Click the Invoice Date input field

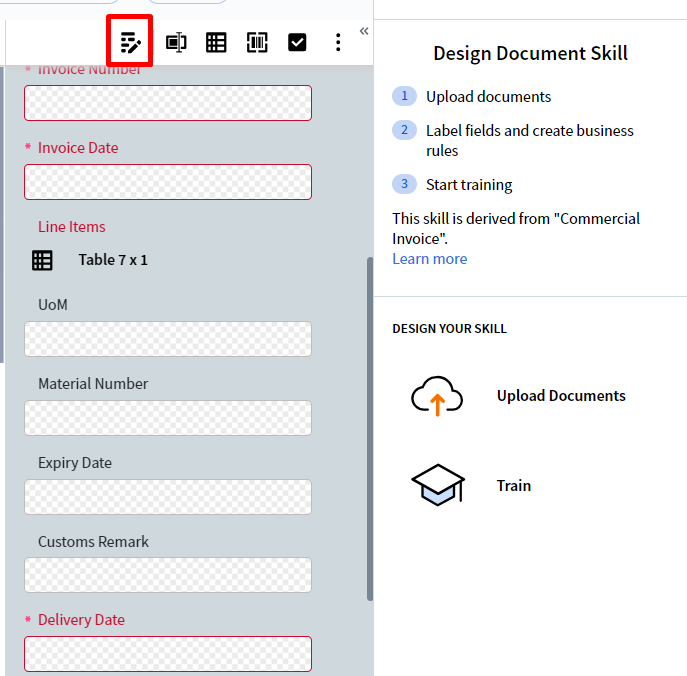[168, 182]
